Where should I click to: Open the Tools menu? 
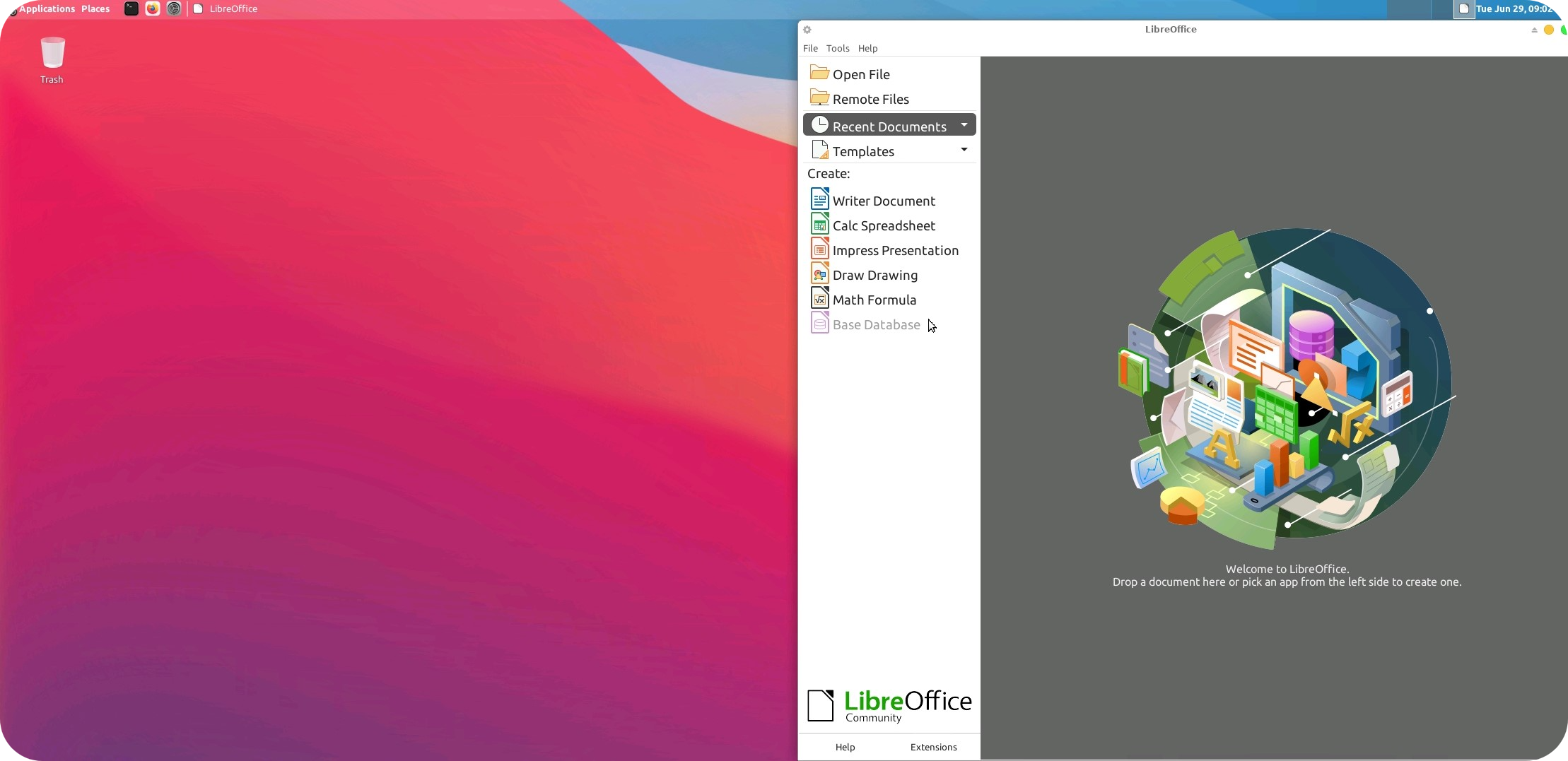(x=838, y=48)
